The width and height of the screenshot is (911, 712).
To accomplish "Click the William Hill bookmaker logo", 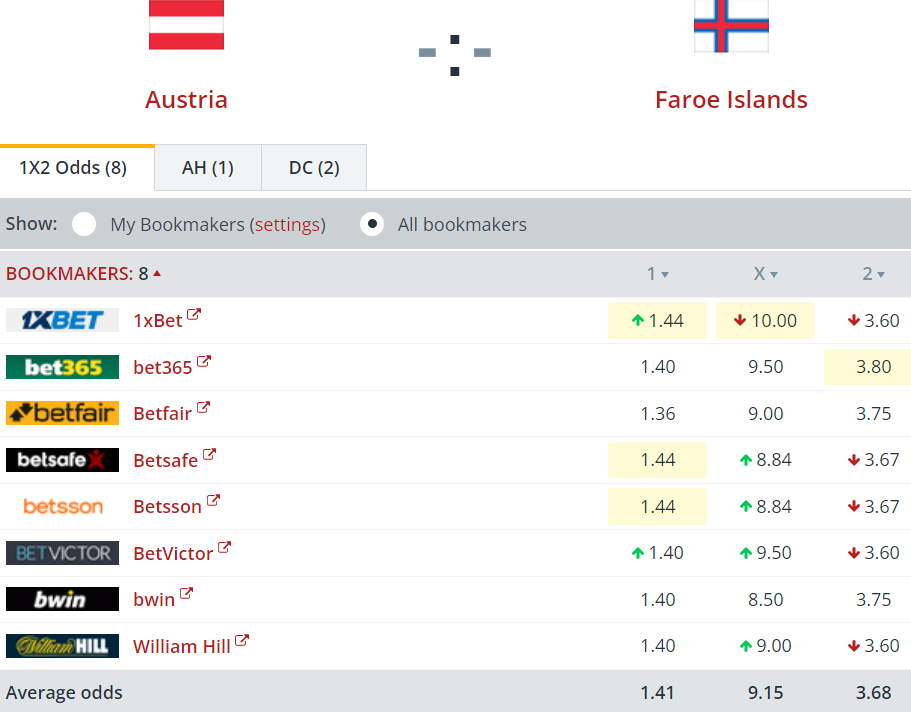I will (x=62, y=646).
